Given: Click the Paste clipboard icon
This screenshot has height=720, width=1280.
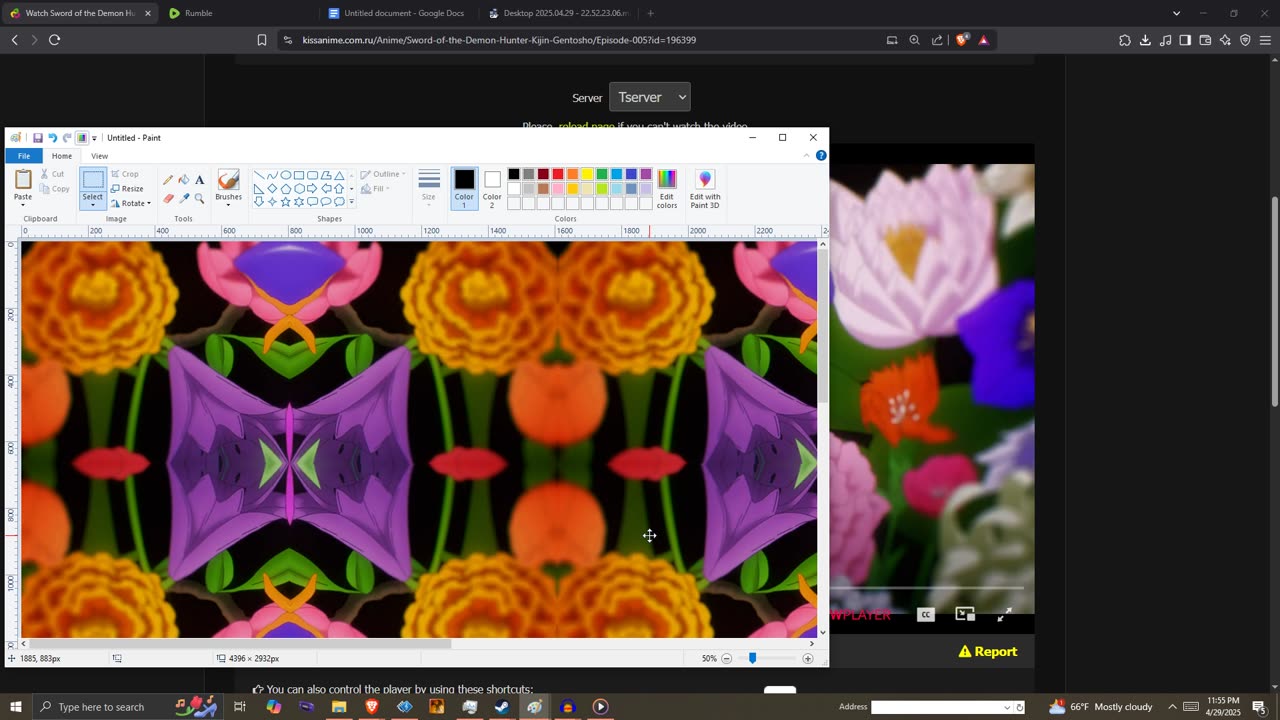Looking at the screenshot, I should (x=23, y=179).
